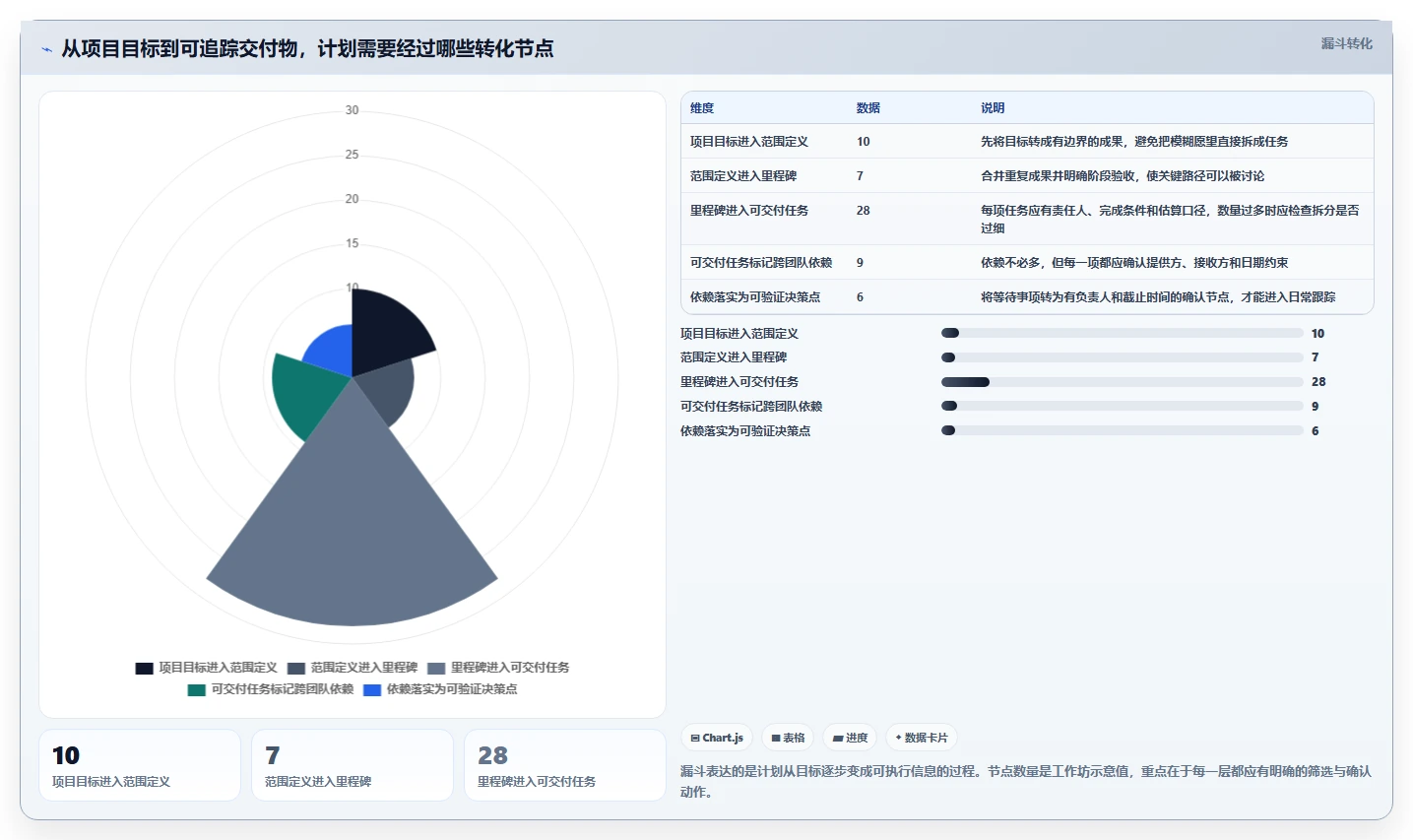This screenshot has width=1413, height=840.
Task: Click the 数据 column header
Action: pos(868,108)
